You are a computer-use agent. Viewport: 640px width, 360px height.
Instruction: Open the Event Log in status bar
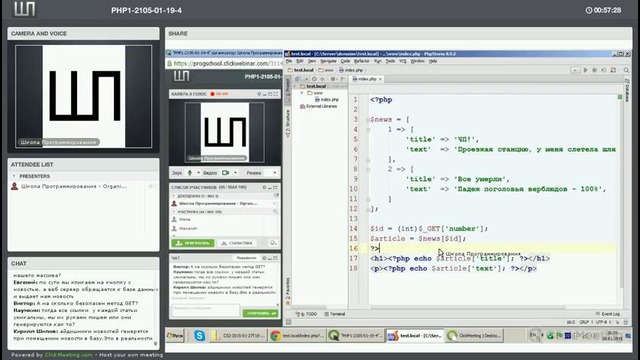pos(607,314)
